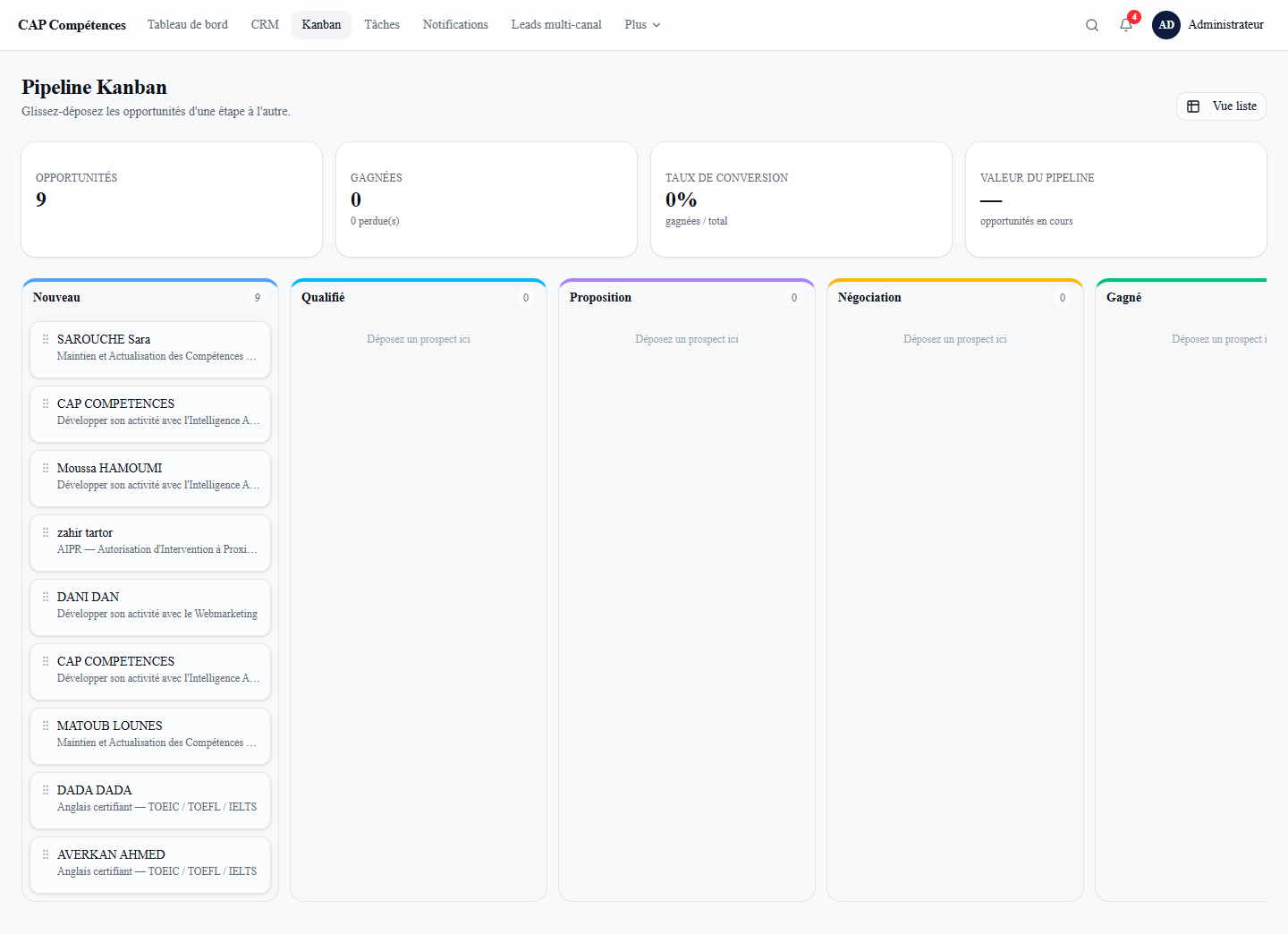The width and height of the screenshot is (1288, 934).
Task: Grab drag handle on Moussa HAMOUMI card
Action: tap(46, 468)
